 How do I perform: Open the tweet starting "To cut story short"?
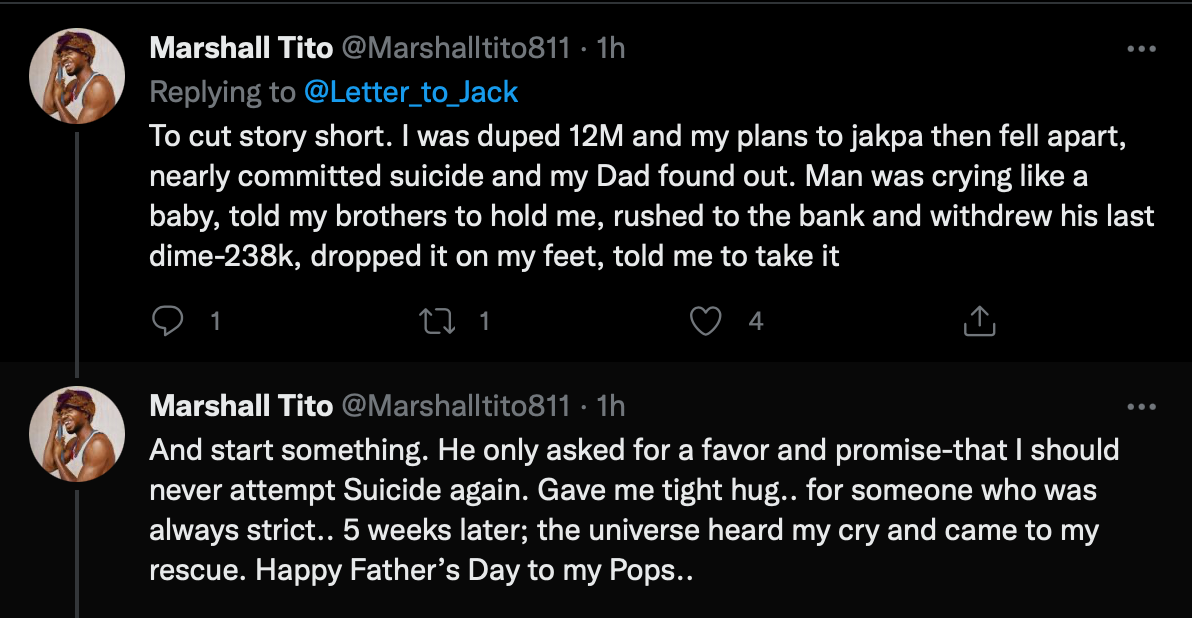point(651,196)
